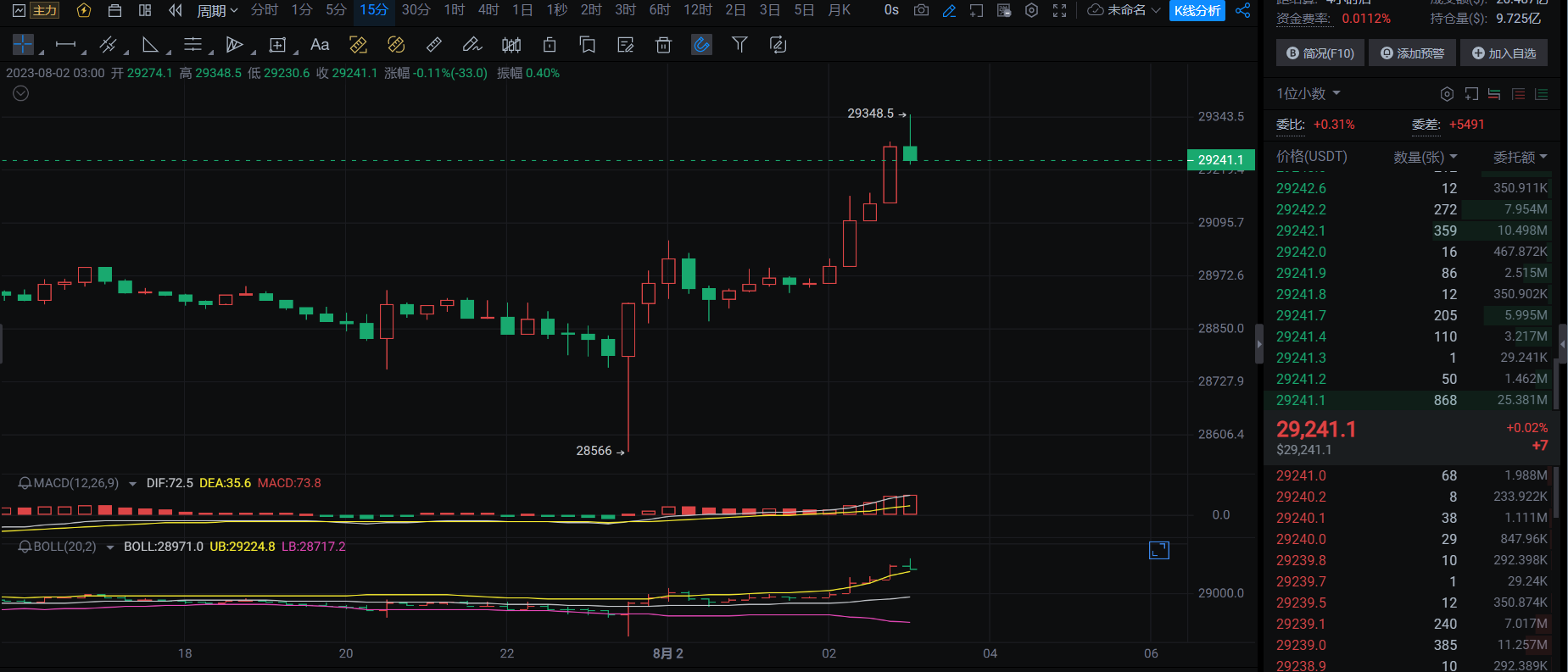Expand the 1位小数 decimal precision dropdown
The width and height of the screenshot is (1568, 672).
(x=1309, y=93)
